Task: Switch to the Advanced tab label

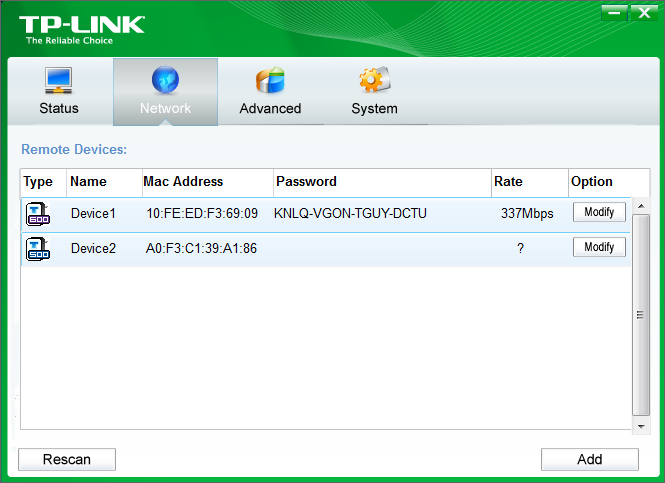Action: coord(270,108)
